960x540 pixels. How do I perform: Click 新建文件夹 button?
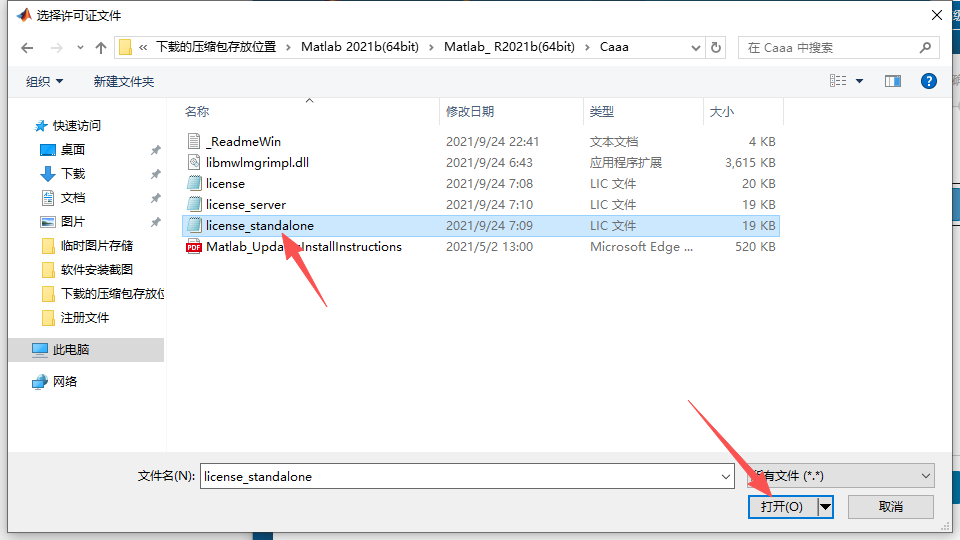(124, 81)
